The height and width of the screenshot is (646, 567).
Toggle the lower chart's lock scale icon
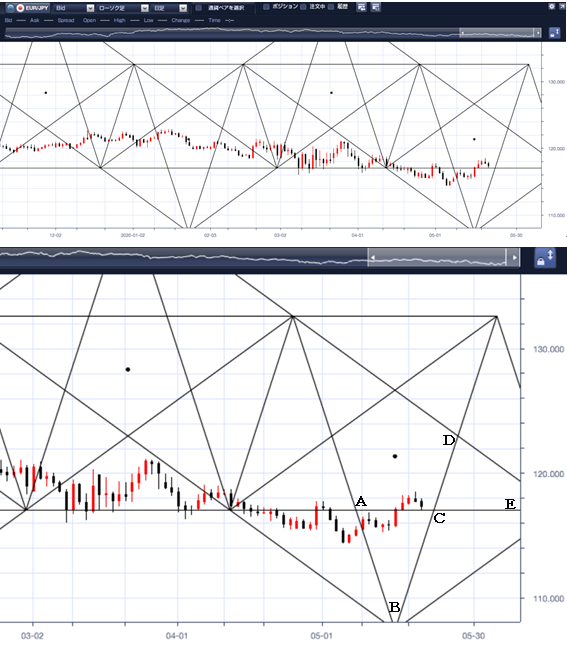[545, 257]
